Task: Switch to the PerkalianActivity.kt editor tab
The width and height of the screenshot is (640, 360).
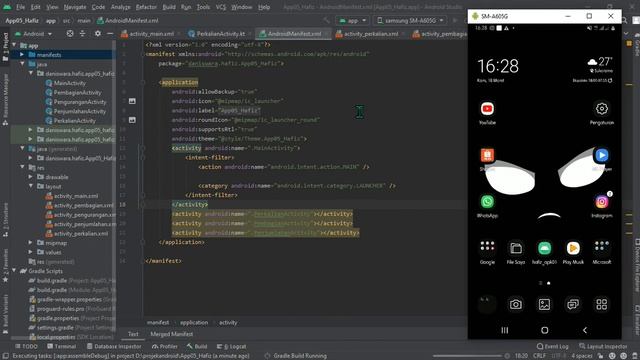Action: [x=220, y=34]
